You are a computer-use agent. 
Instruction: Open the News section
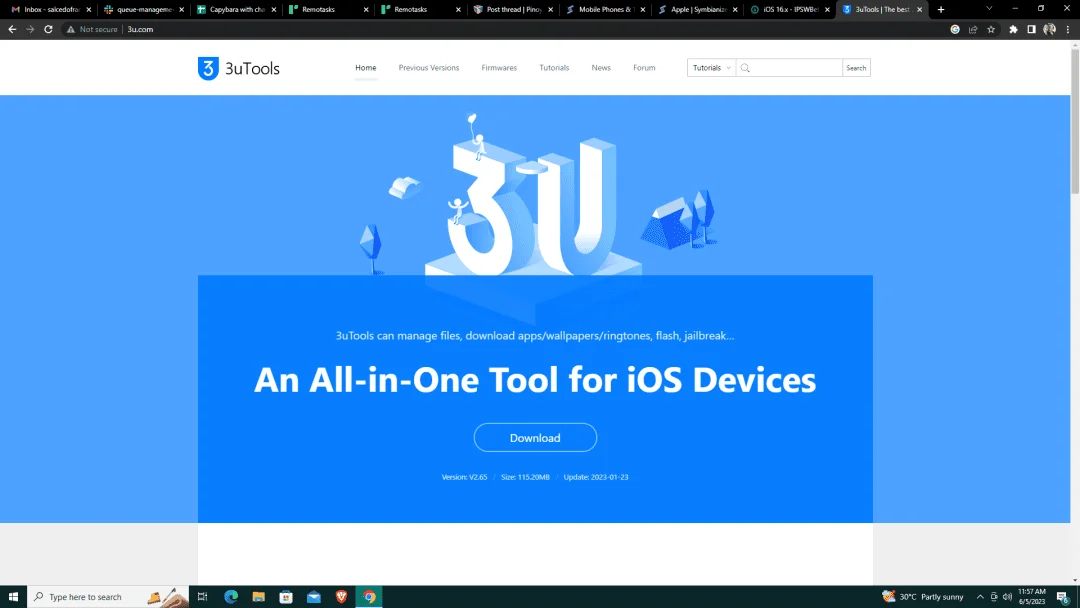pos(601,67)
